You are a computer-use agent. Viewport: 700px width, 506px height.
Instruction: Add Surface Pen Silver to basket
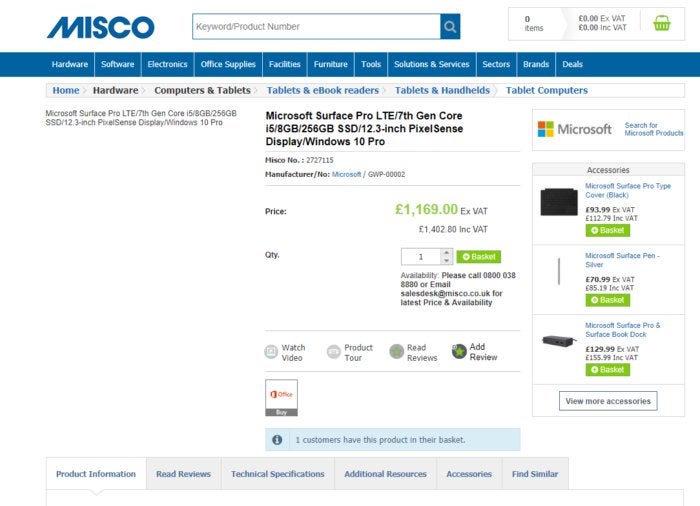[607, 300]
